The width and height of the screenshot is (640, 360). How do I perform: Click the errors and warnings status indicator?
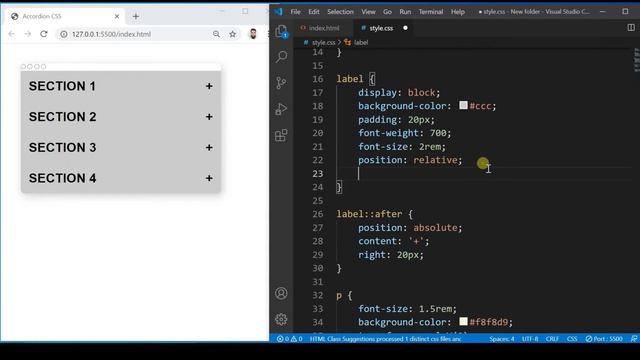pyautogui.click(x=289, y=339)
